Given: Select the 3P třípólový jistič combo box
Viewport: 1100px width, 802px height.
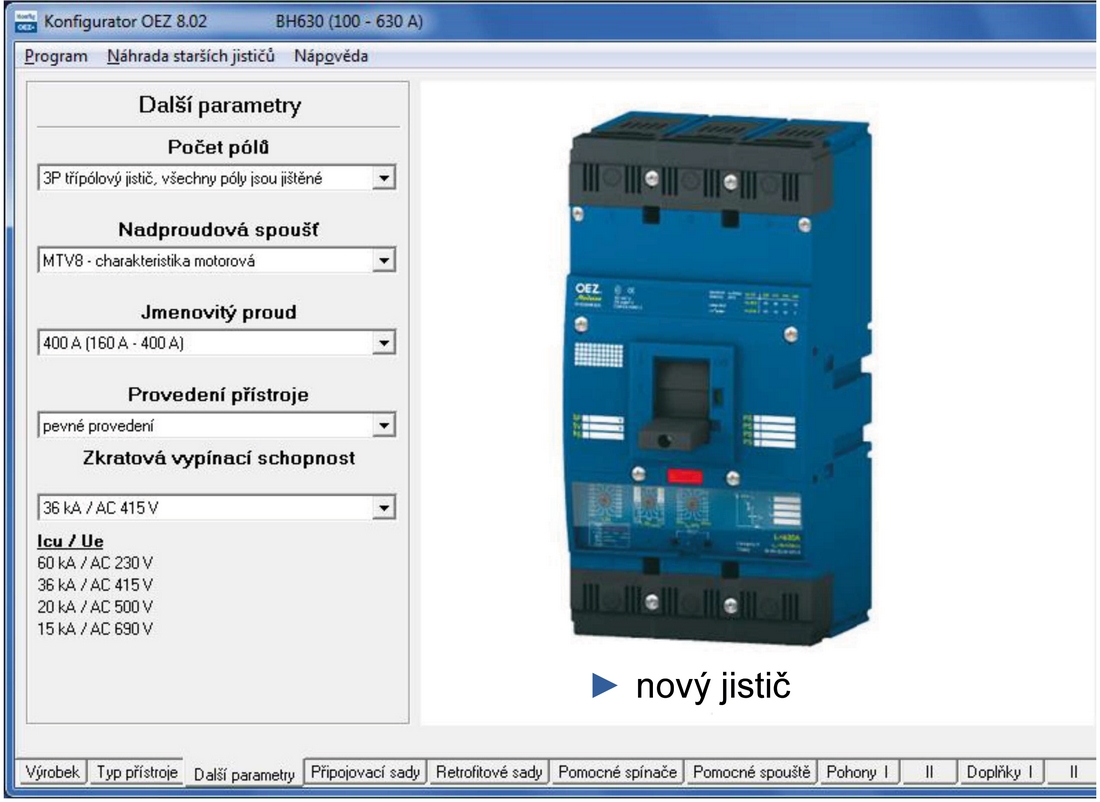Looking at the screenshot, I should coord(217,178).
